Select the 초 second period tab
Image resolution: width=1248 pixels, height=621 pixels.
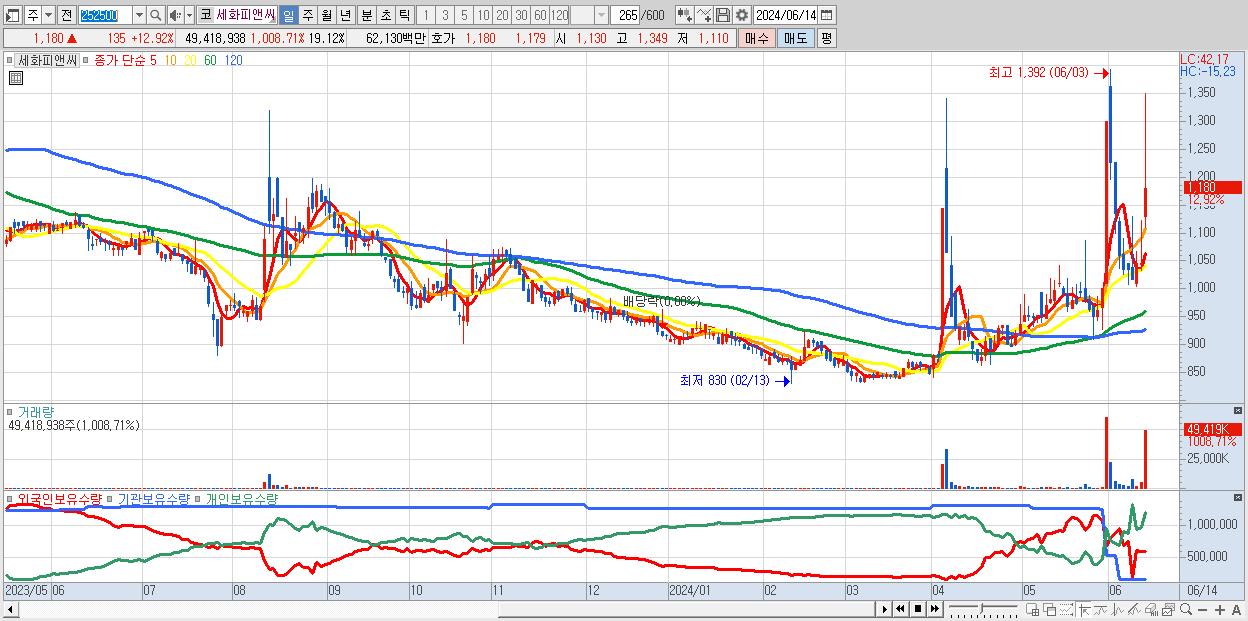385,15
